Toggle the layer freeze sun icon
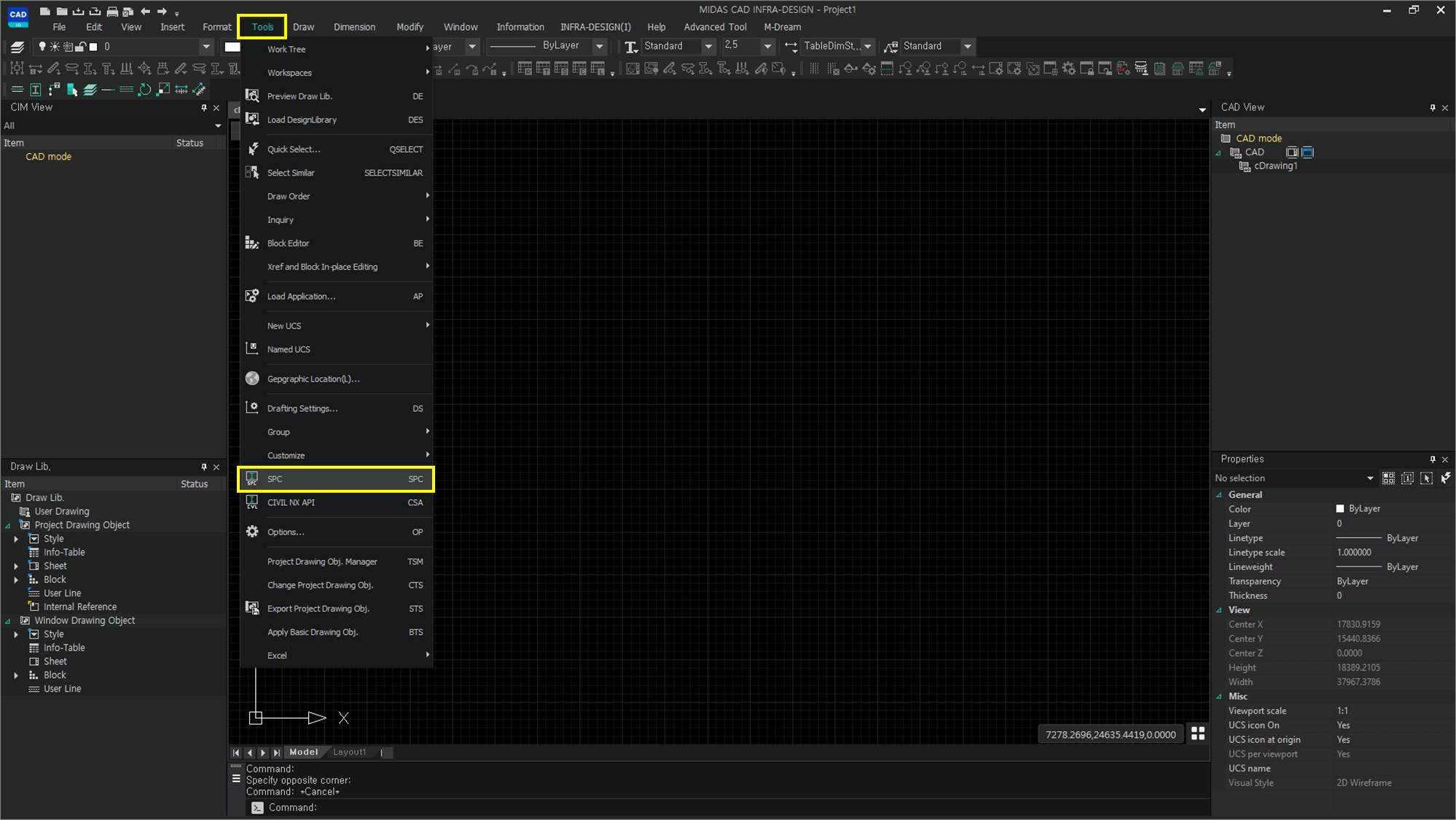1456x820 pixels. [x=55, y=47]
